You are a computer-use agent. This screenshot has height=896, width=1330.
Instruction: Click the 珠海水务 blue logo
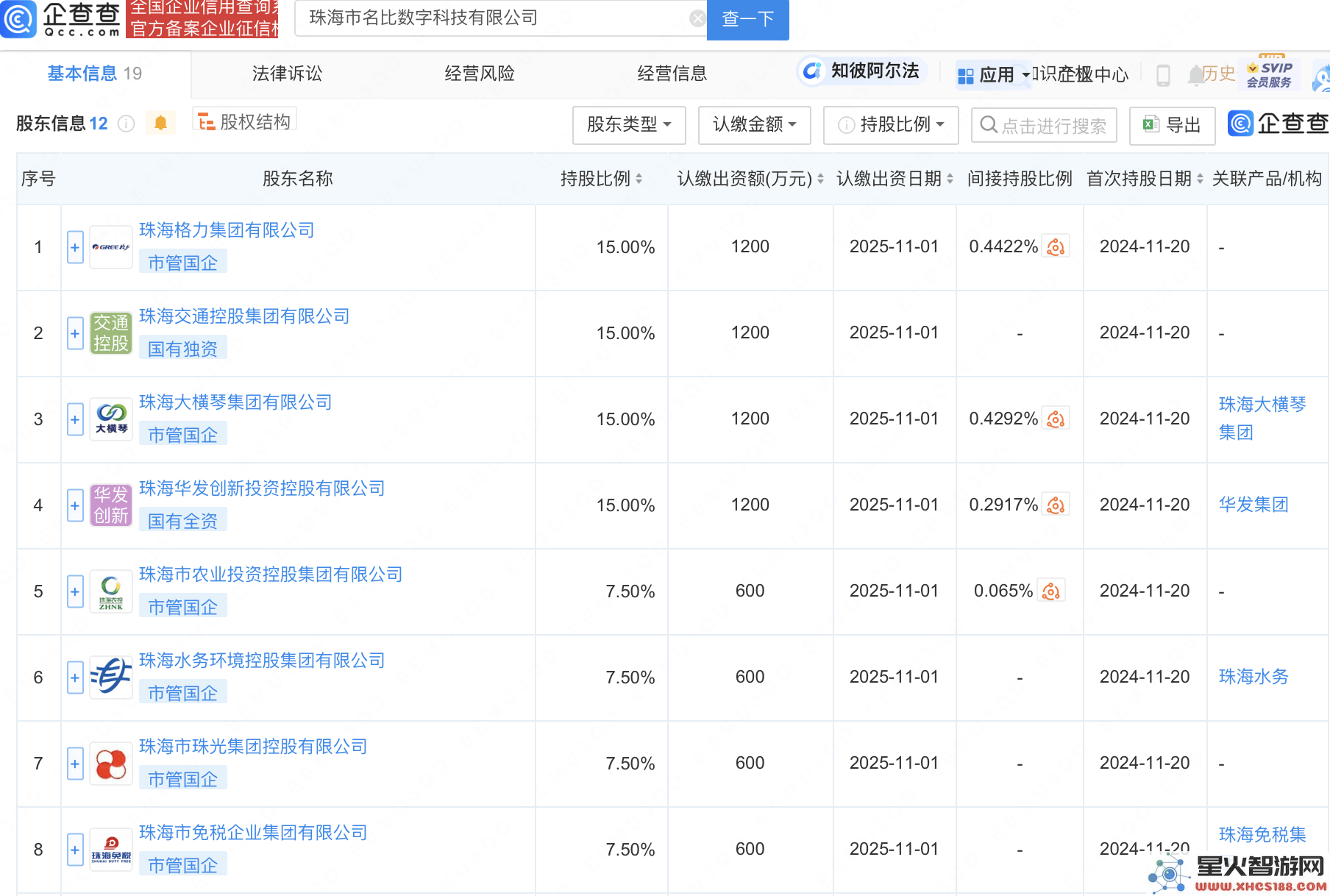(x=111, y=678)
